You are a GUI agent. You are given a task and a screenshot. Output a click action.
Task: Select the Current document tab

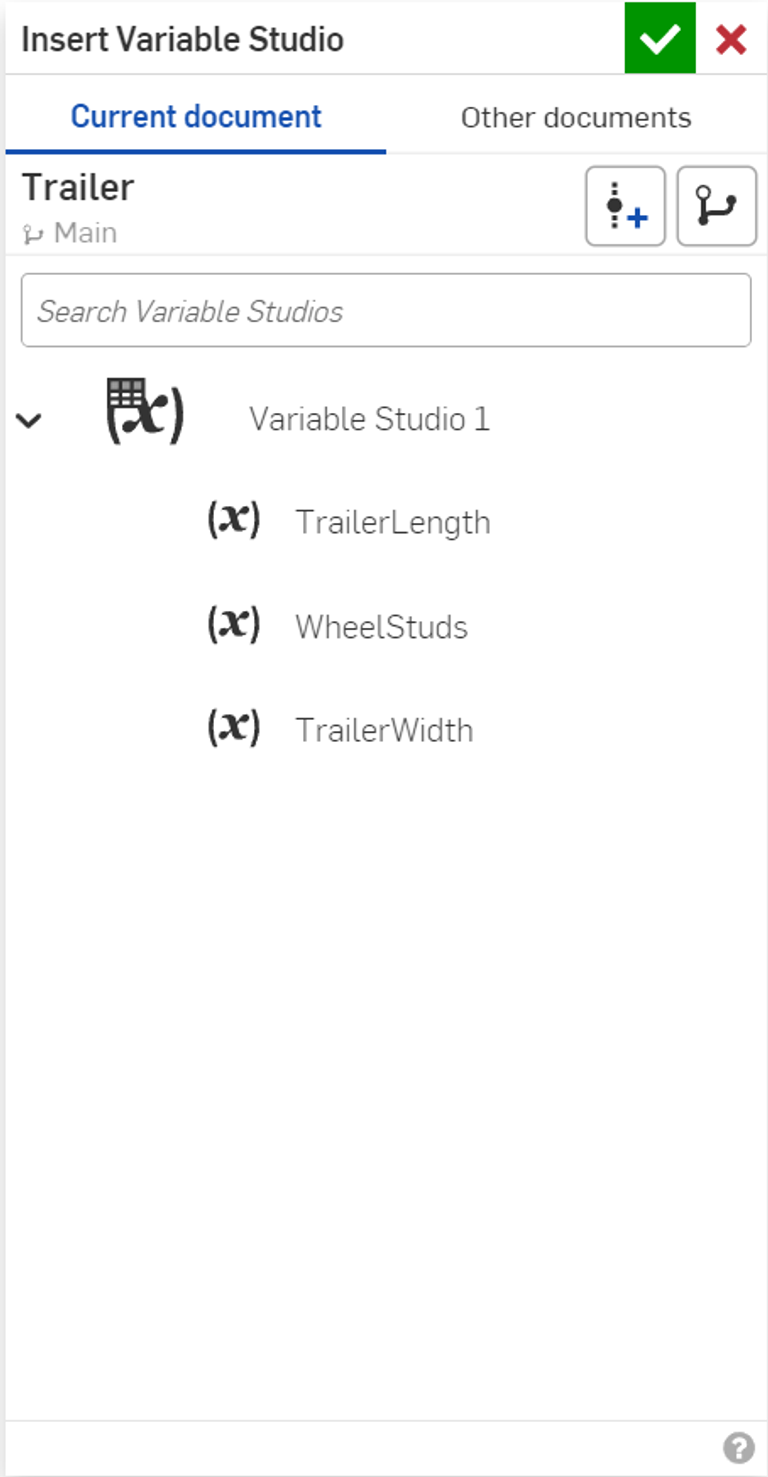click(196, 117)
